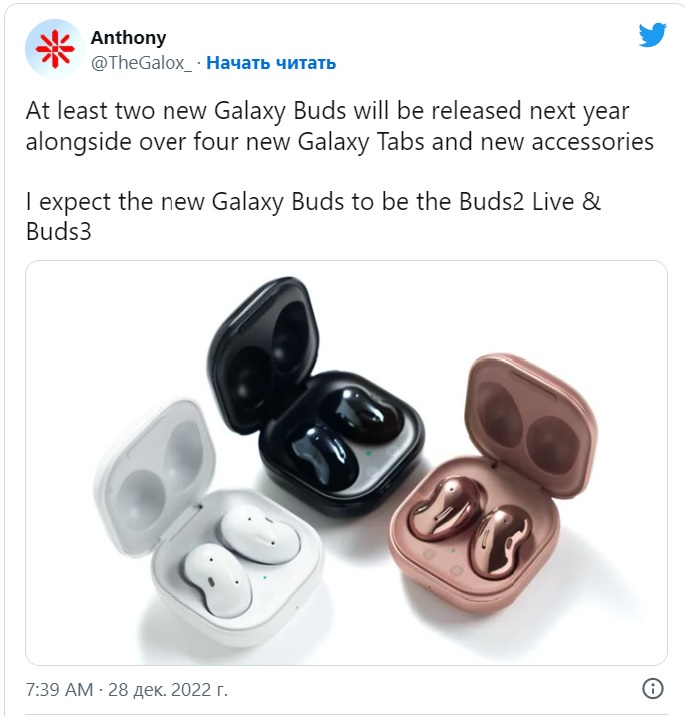The height and width of the screenshot is (716, 687).
Task: Click the tweet text starting 'At least two'
Action: (x=339, y=126)
